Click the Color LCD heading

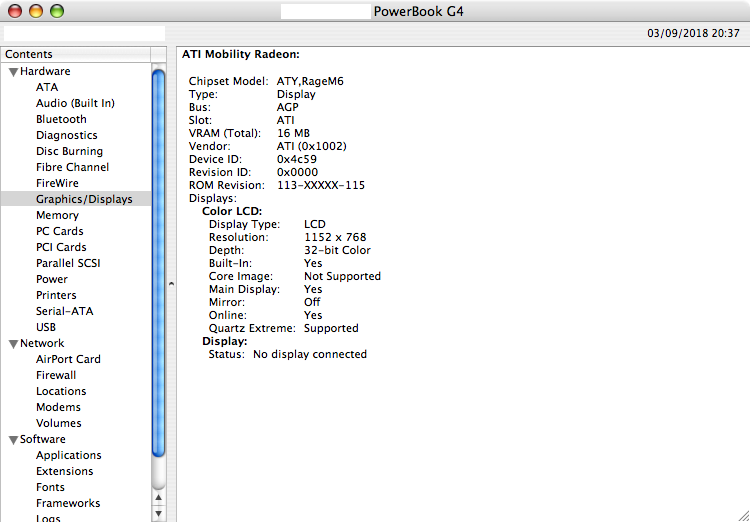232,211
